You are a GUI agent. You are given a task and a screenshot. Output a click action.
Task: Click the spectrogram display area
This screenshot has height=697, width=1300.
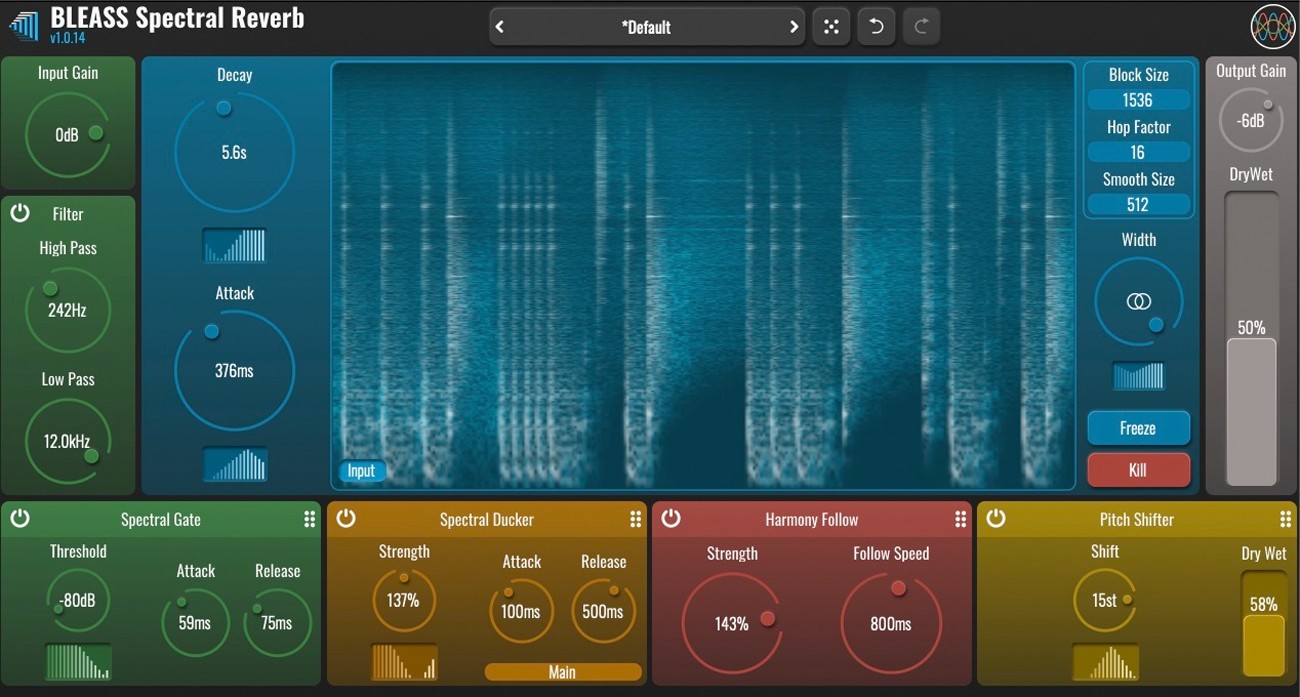click(703, 276)
